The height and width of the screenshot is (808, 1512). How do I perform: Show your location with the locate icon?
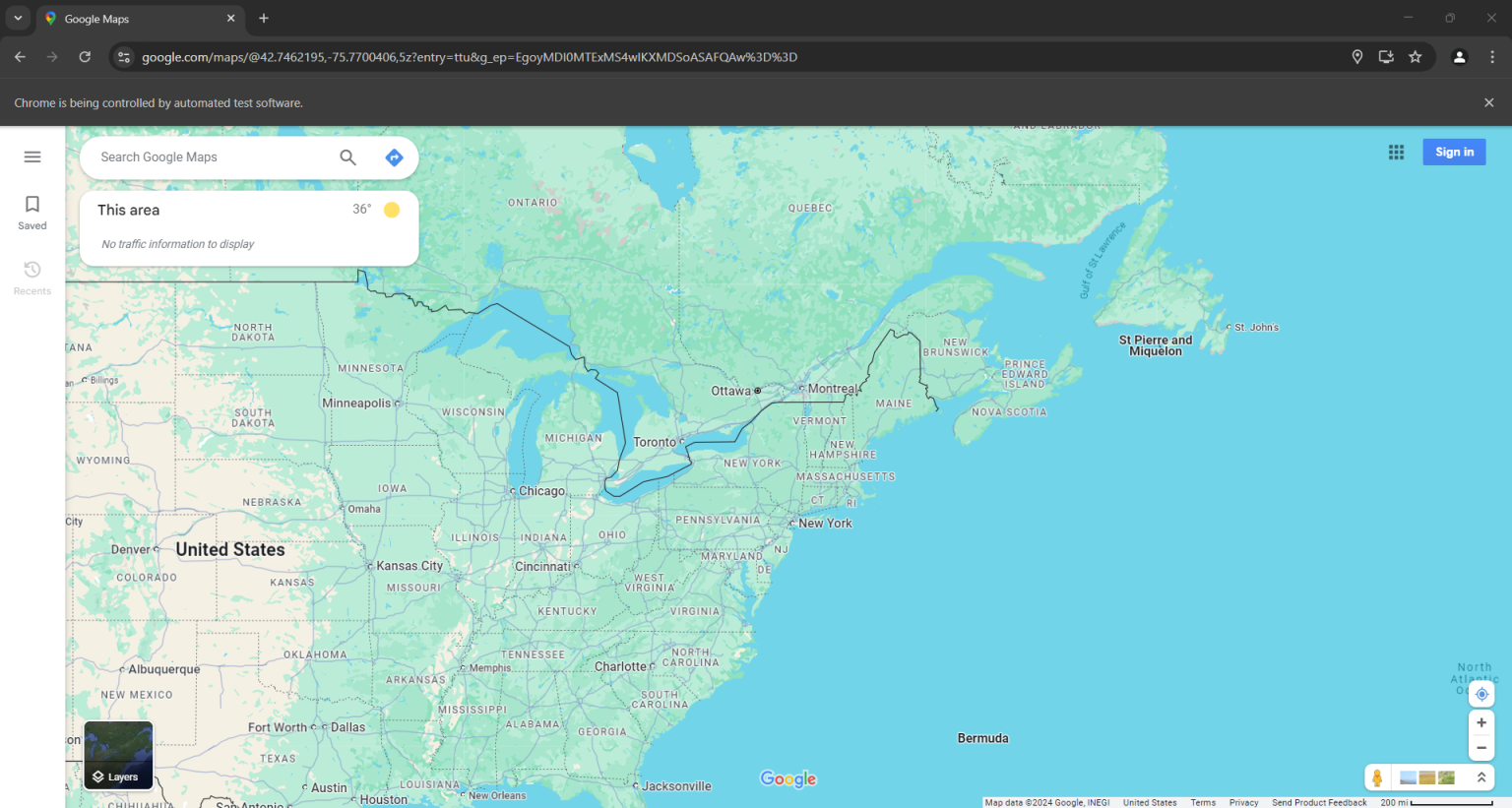(1481, 694)
